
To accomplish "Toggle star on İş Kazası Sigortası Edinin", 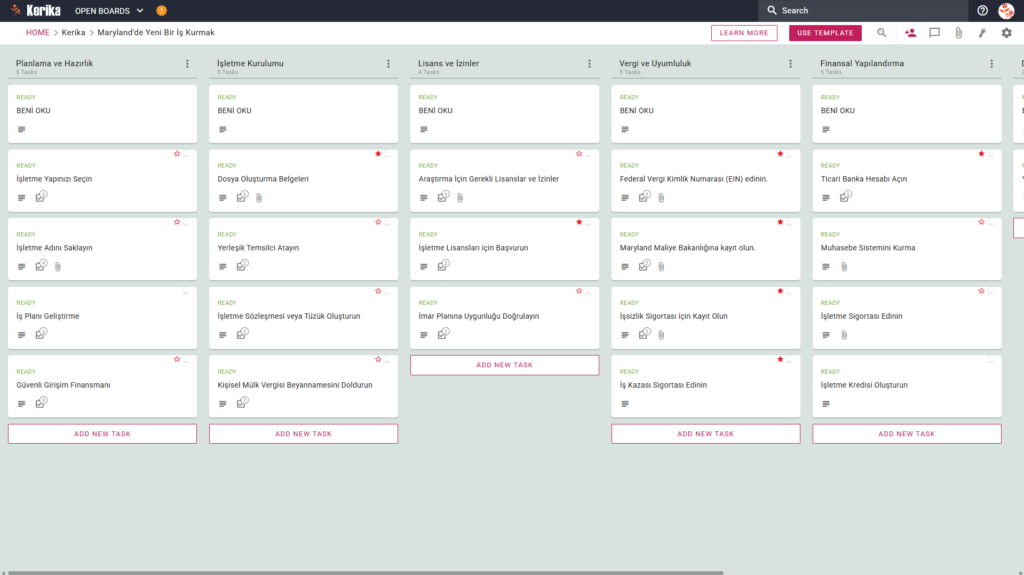I will (780, 360).
